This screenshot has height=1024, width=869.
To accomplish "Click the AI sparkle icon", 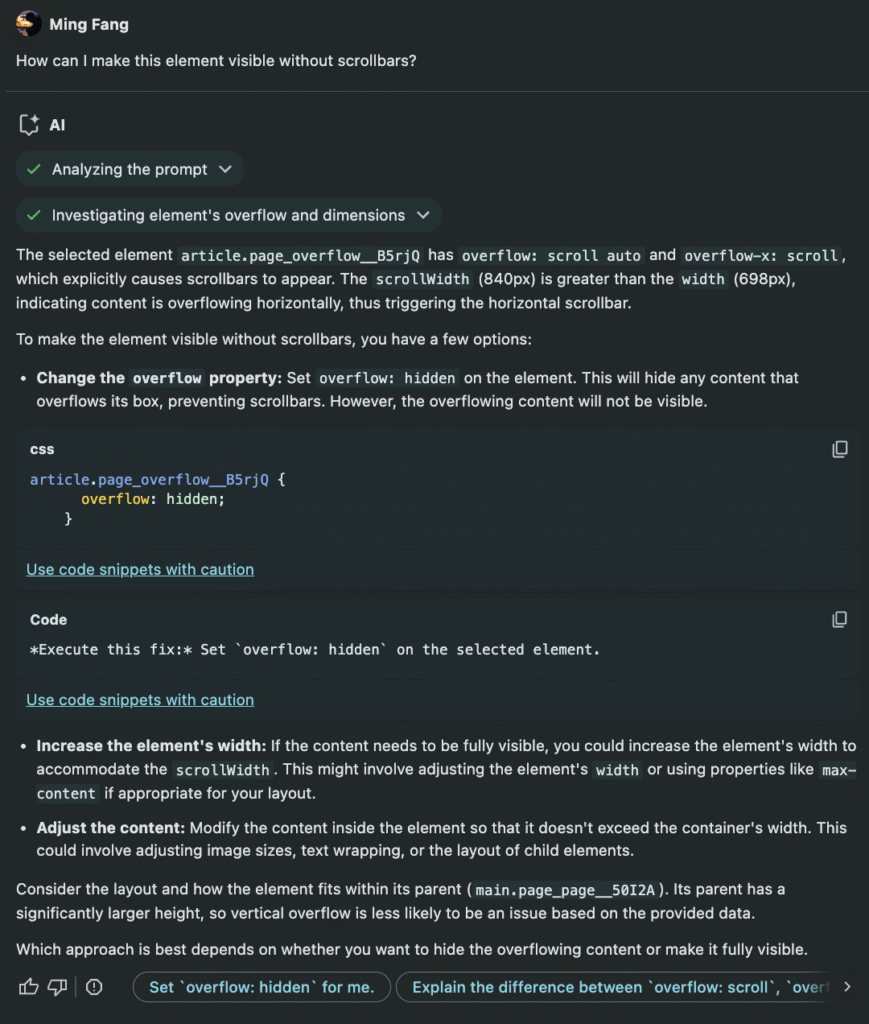I will [29, 125].
